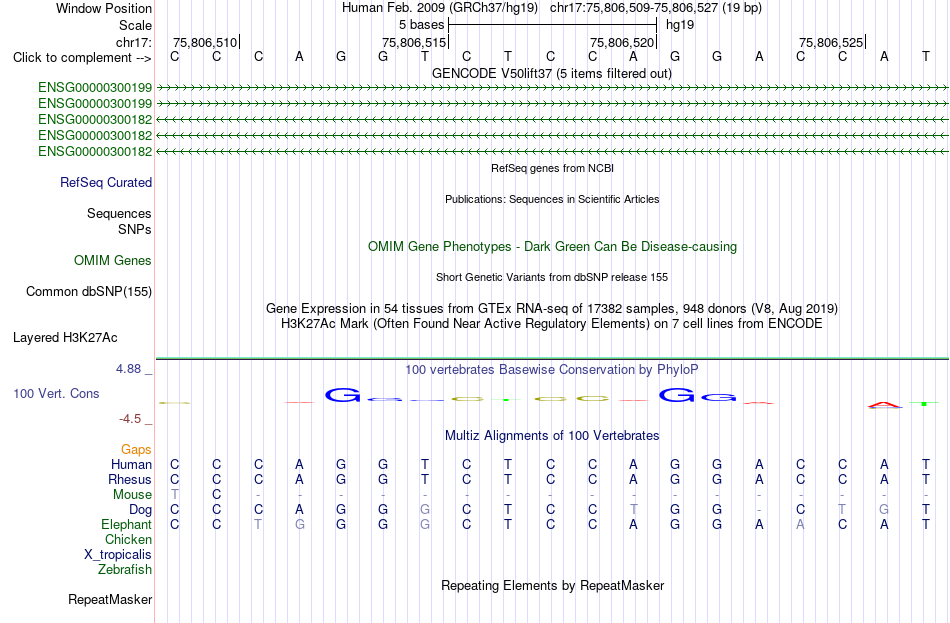
Task: Select the Mouse species label
Action: (132, 495)
